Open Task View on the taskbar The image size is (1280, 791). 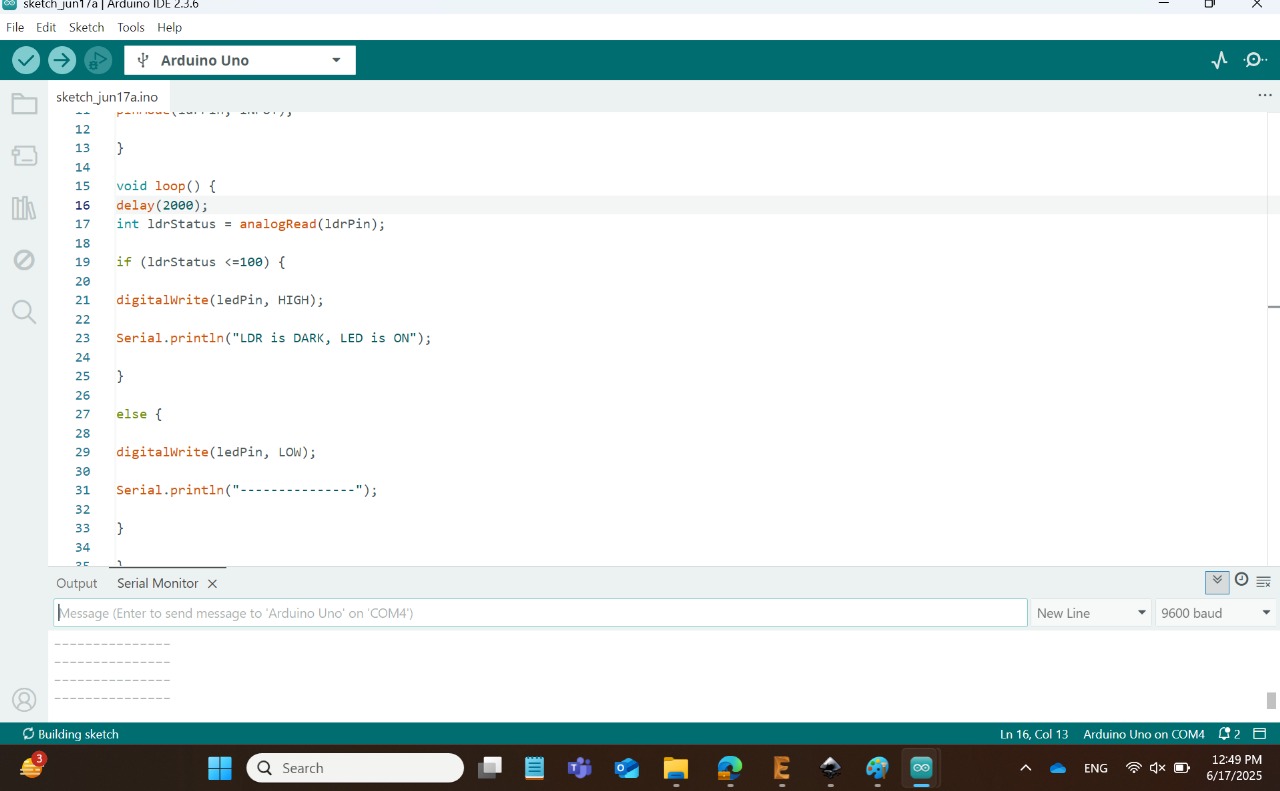tap(489, 768)
